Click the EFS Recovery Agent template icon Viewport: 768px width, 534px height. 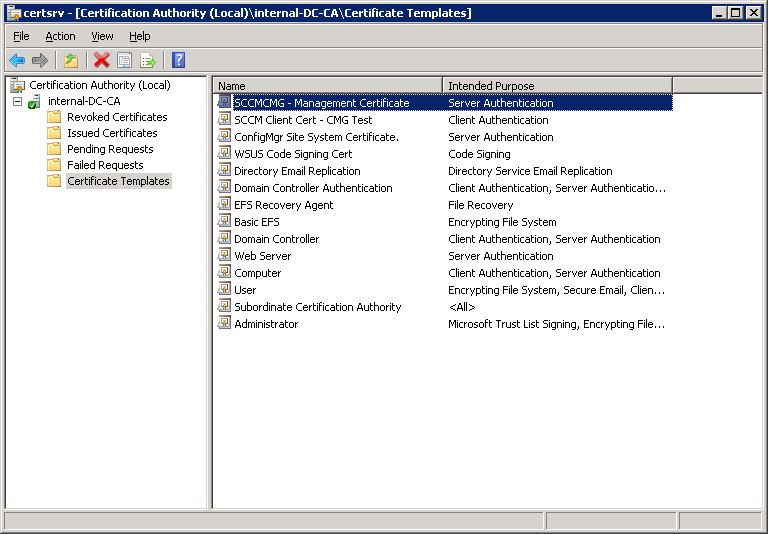224,204
